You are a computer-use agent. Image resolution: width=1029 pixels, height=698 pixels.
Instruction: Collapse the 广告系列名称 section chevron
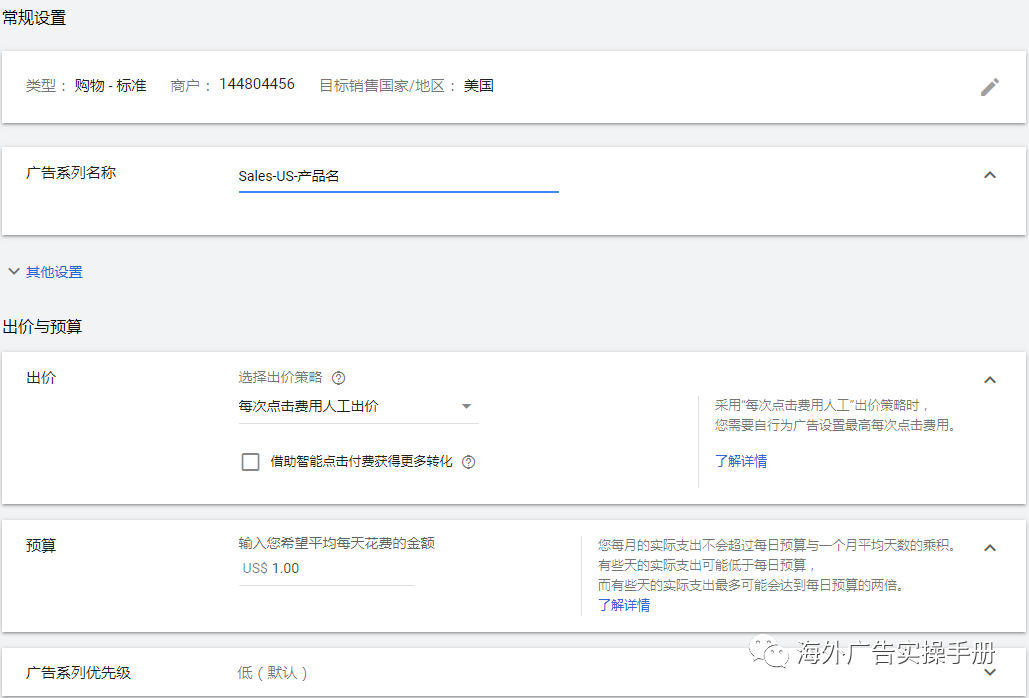tap(990, 174)
